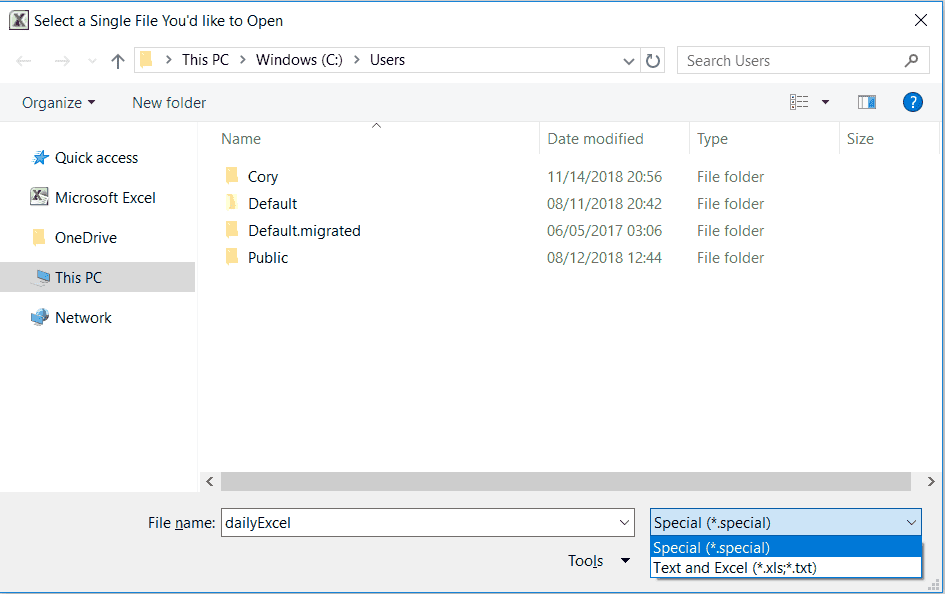Open the Cory folder
The image size is (945, 594).
click(x=263, y=176)
